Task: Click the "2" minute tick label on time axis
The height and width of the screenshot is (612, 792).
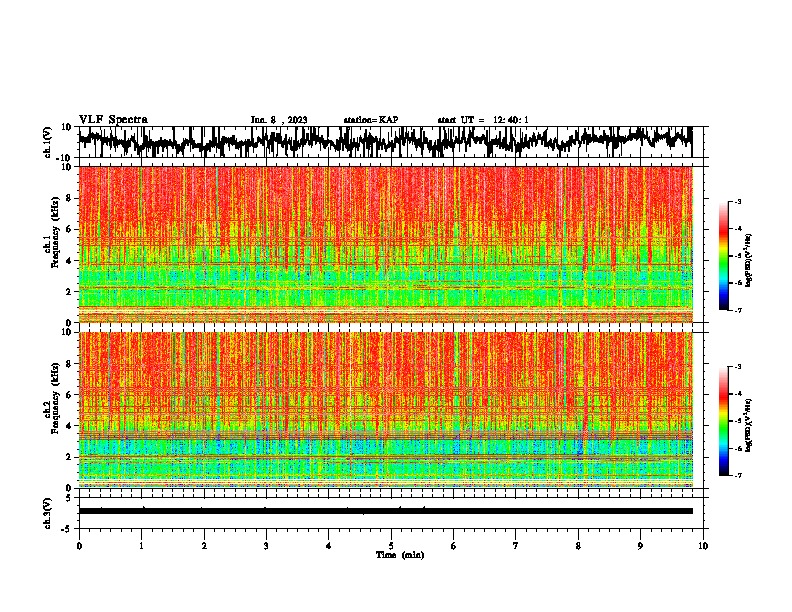Action: pos(204,546)
